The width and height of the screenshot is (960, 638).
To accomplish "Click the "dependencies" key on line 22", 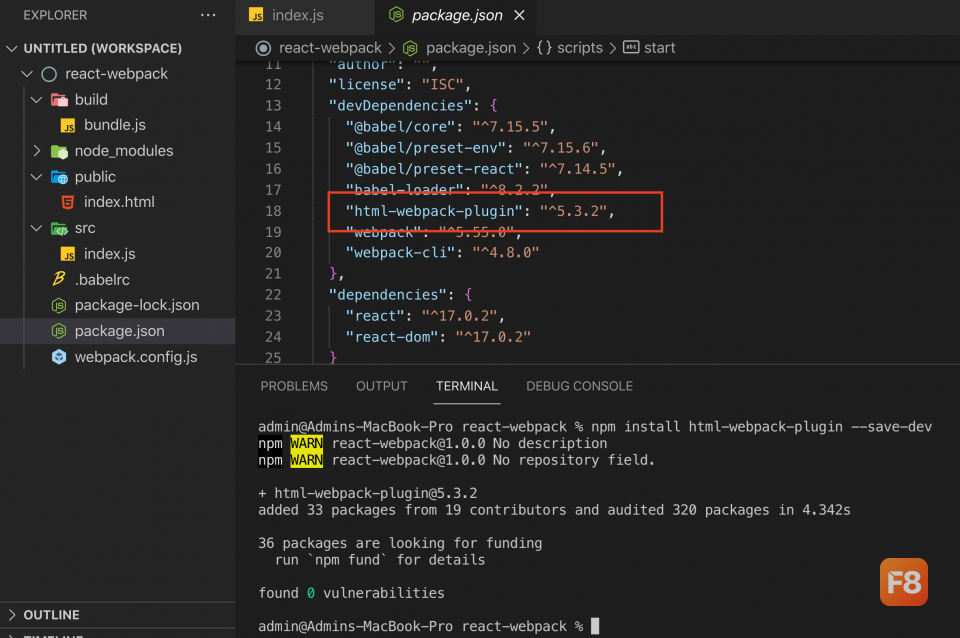I will point(388,295).
